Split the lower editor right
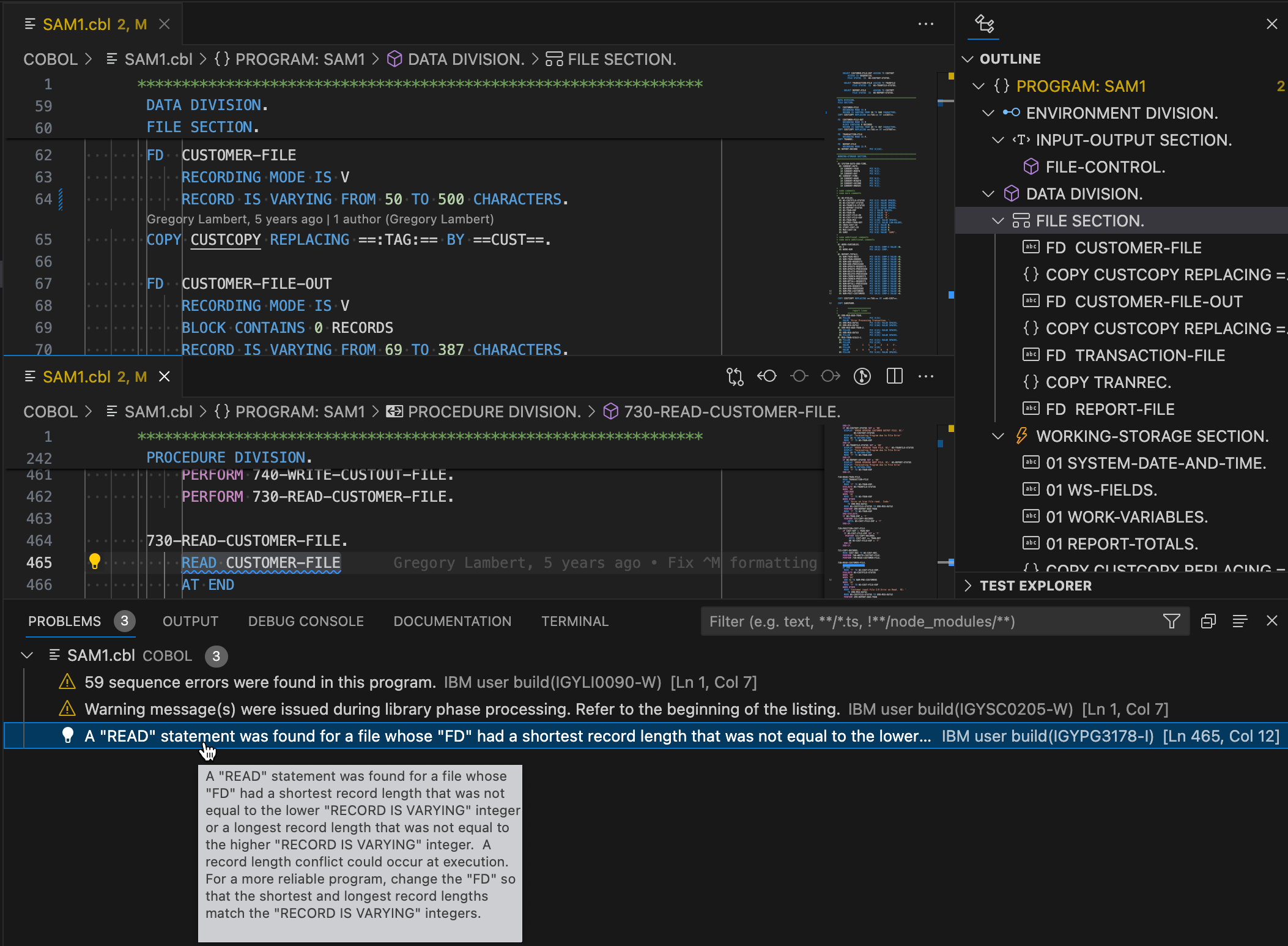Screen dimensions: 1288x946 coord(894,376)
